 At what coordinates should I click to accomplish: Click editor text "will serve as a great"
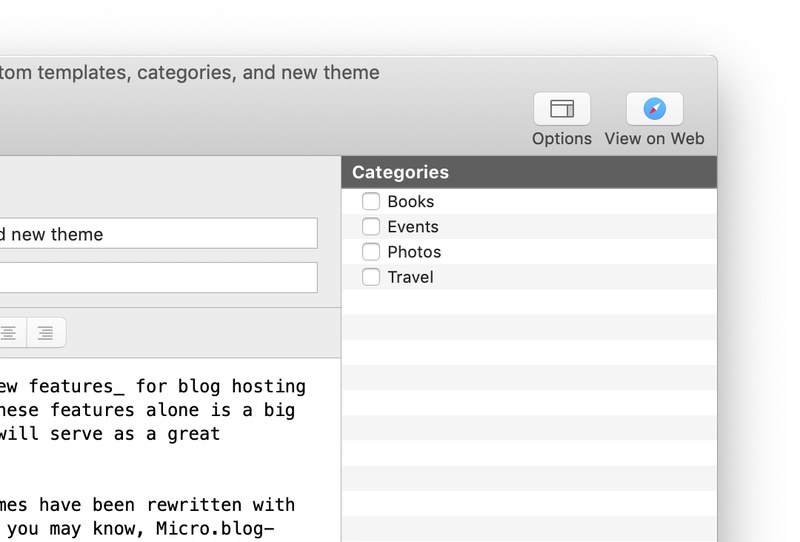coord(110,434)
